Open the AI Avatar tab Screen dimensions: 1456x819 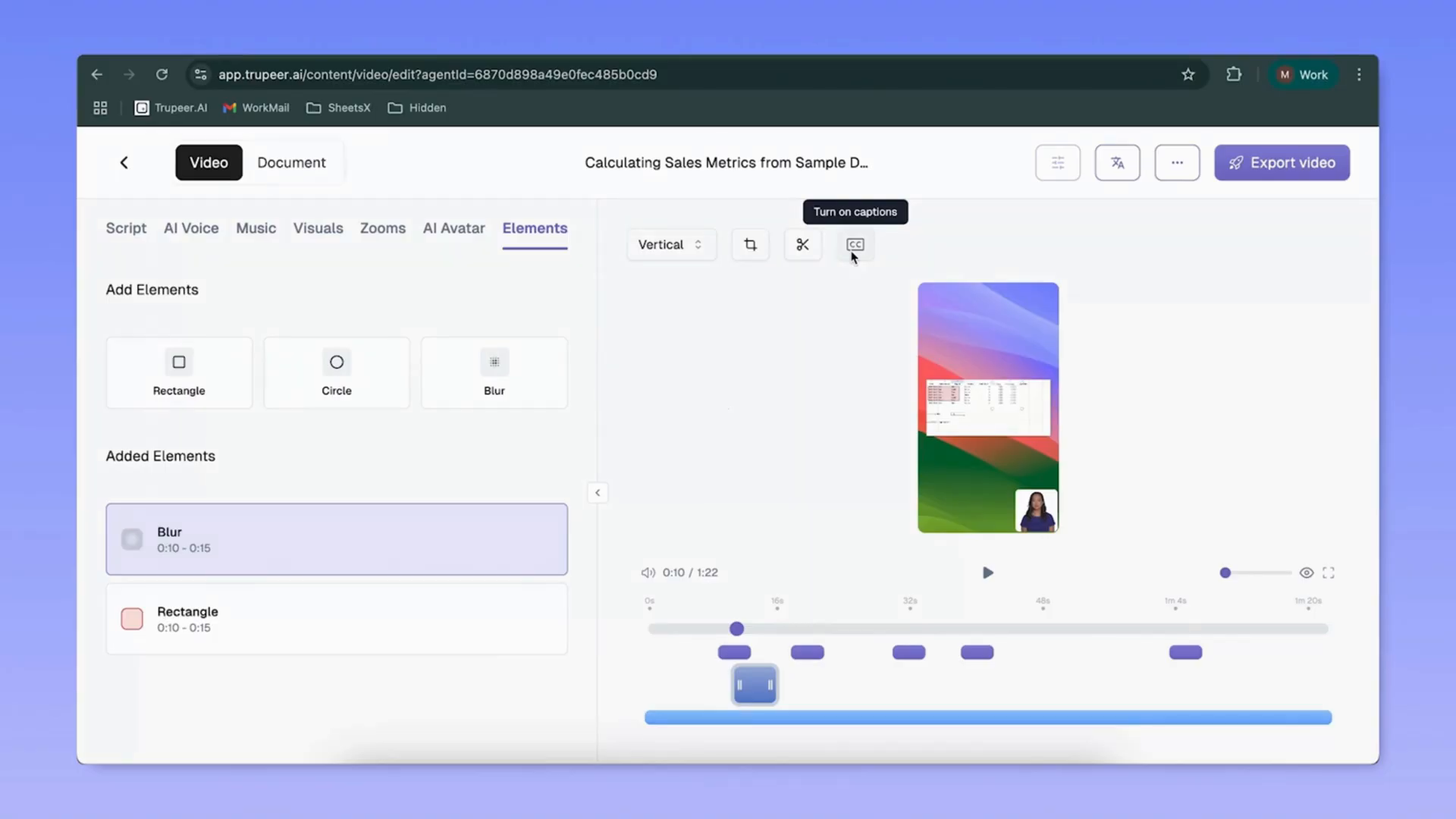453,228
